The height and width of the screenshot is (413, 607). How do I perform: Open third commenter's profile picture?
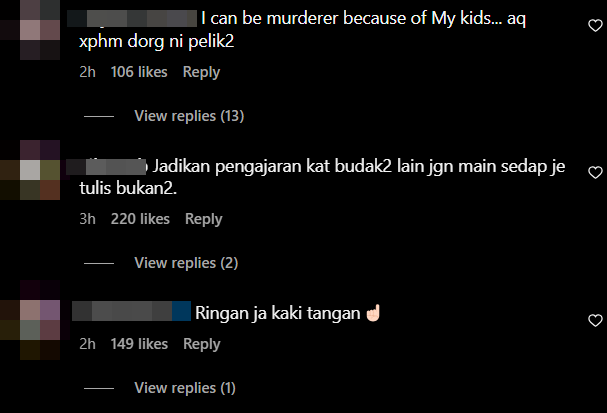(40, 320)
